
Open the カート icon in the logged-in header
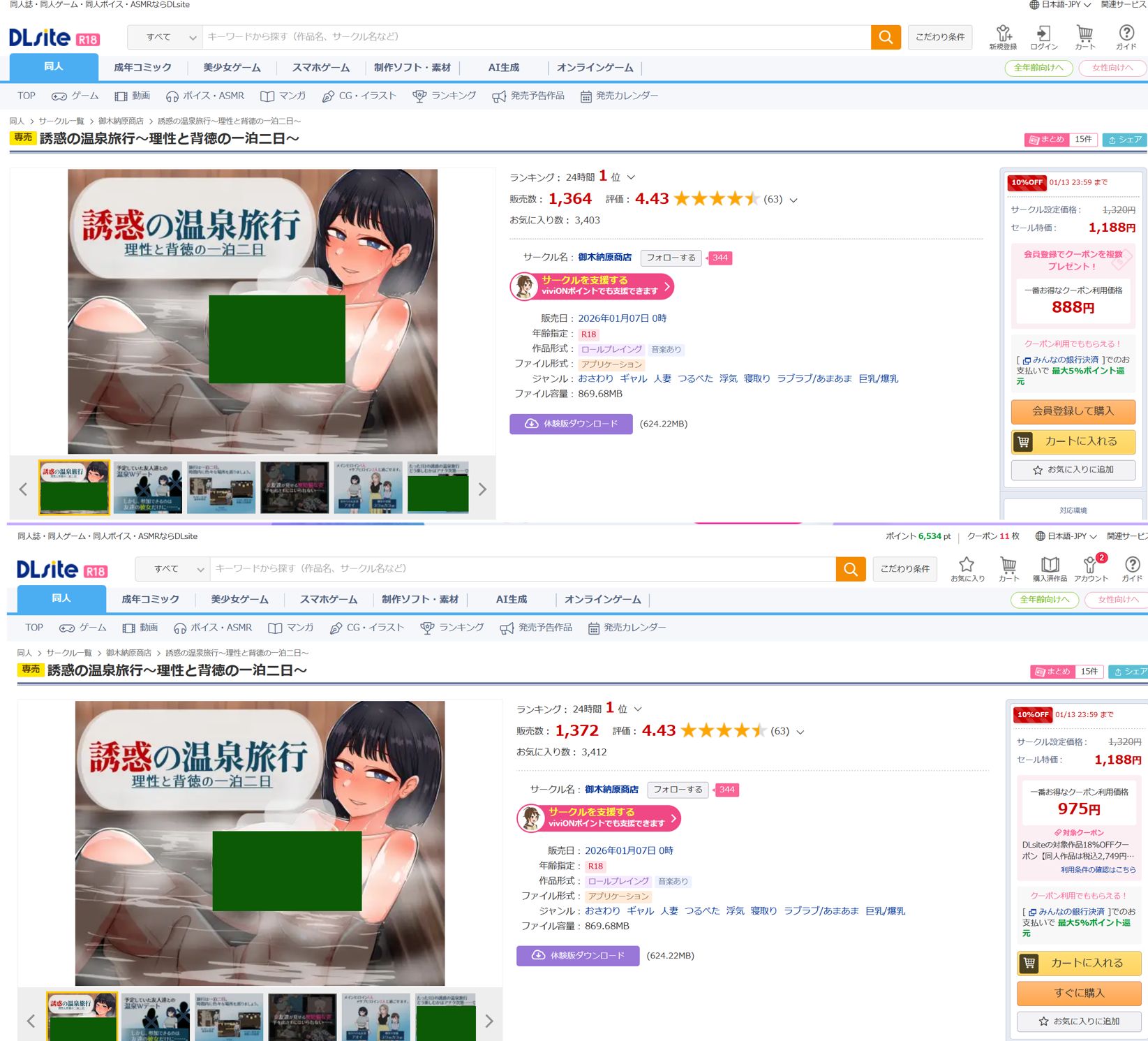point(1008,569)
